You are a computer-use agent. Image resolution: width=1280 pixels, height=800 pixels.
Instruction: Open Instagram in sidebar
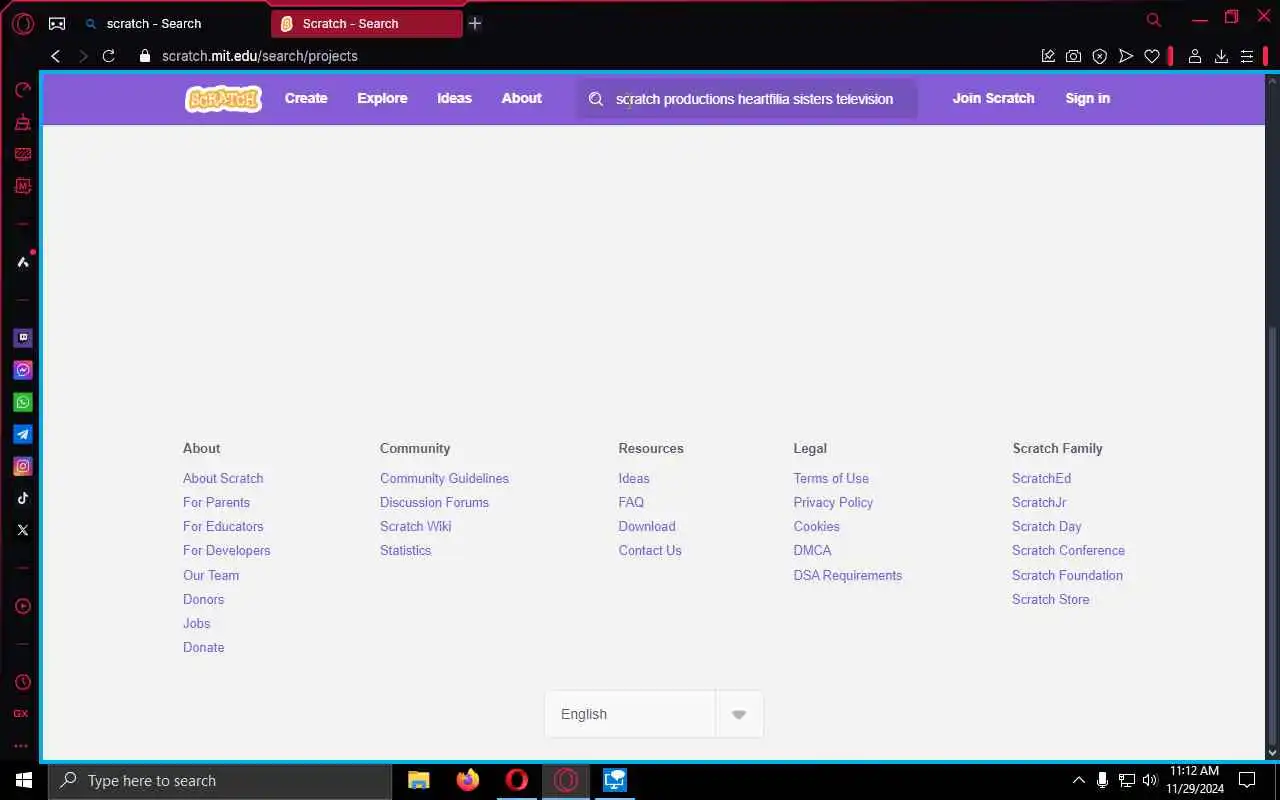[22, 466]
